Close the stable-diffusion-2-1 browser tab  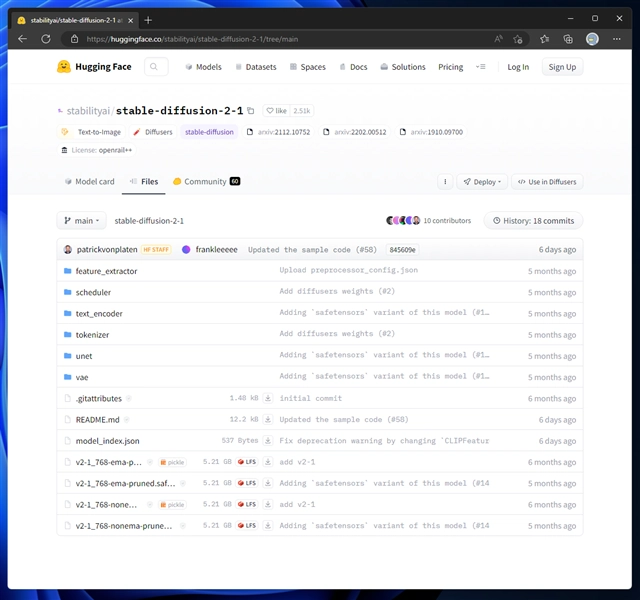click(131, 20)
